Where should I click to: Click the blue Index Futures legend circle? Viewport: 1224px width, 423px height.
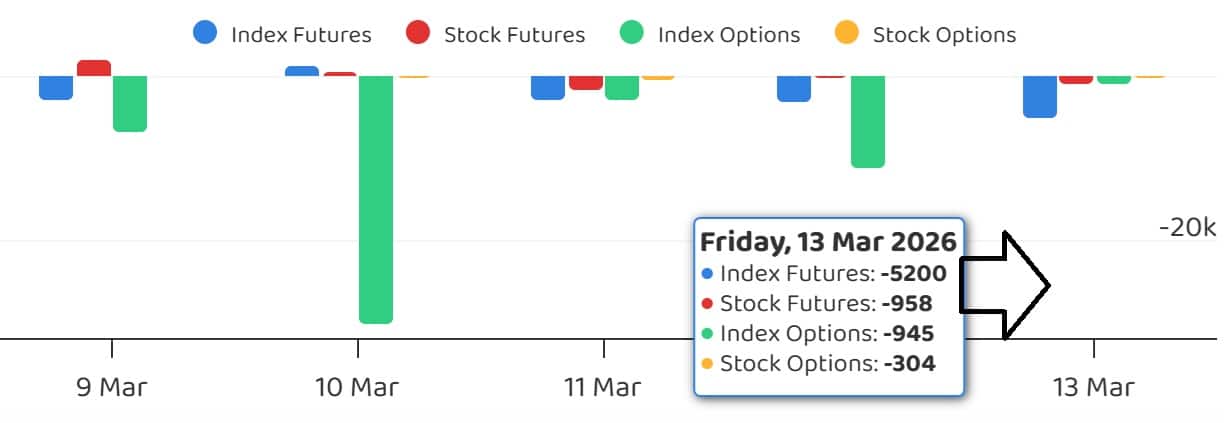(x=205, y=33)
